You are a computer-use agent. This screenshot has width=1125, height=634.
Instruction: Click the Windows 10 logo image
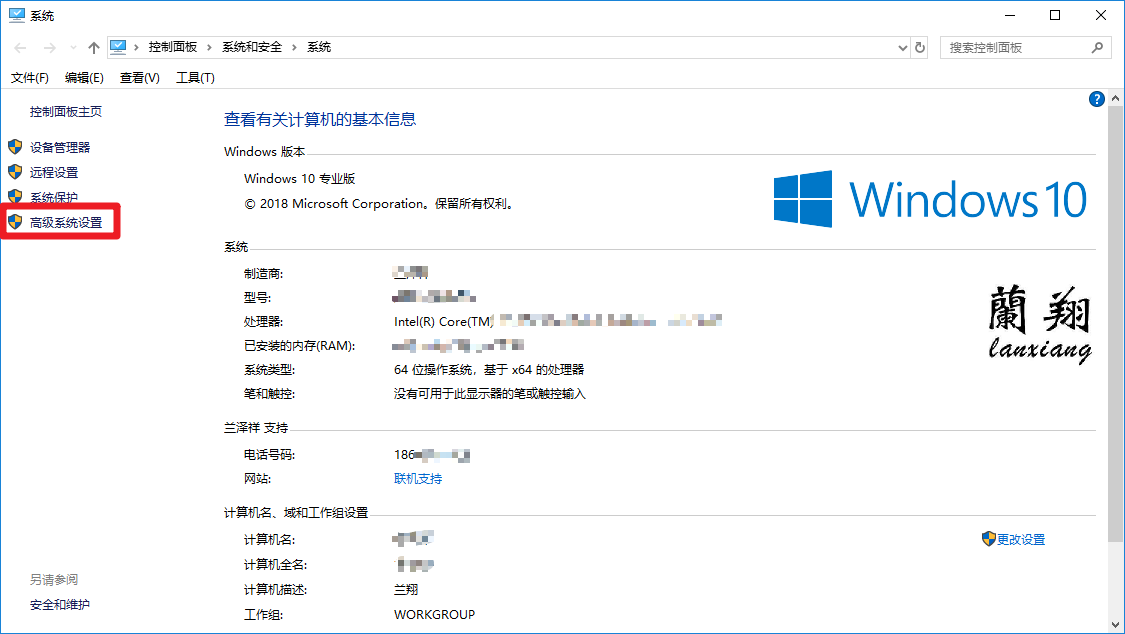tap(930, 199)
